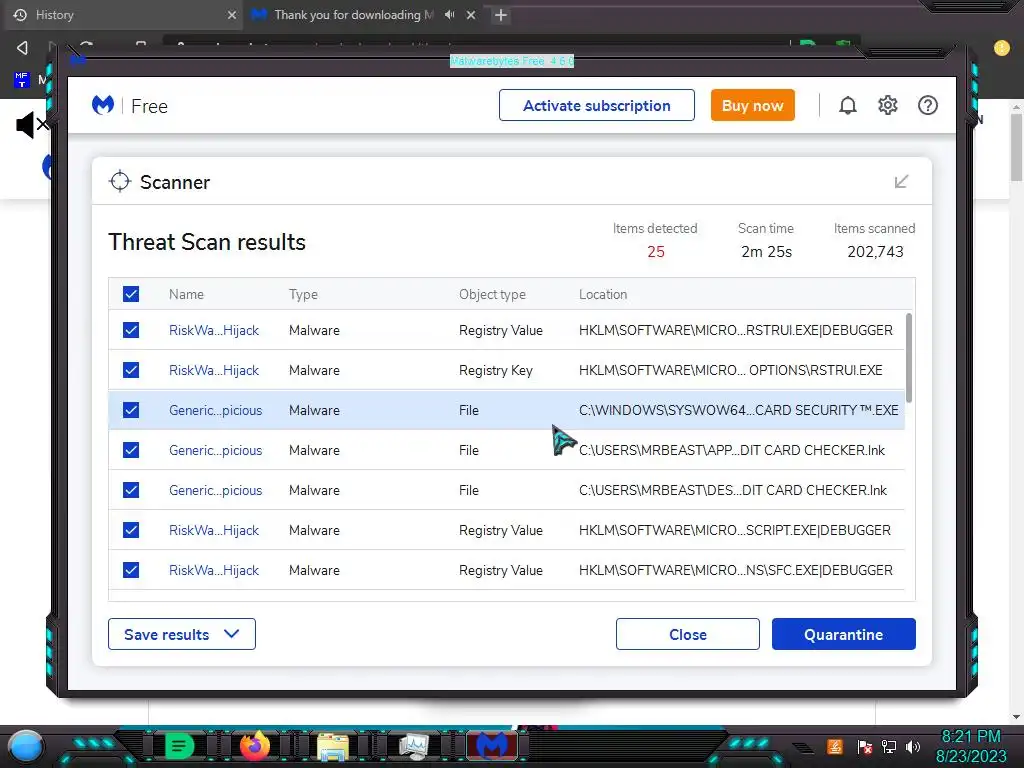Click the Registry Key cell for OPTIONS\RSTRUI.EXE
This screenshot has height=768, width=1024.
click(496, 370)
